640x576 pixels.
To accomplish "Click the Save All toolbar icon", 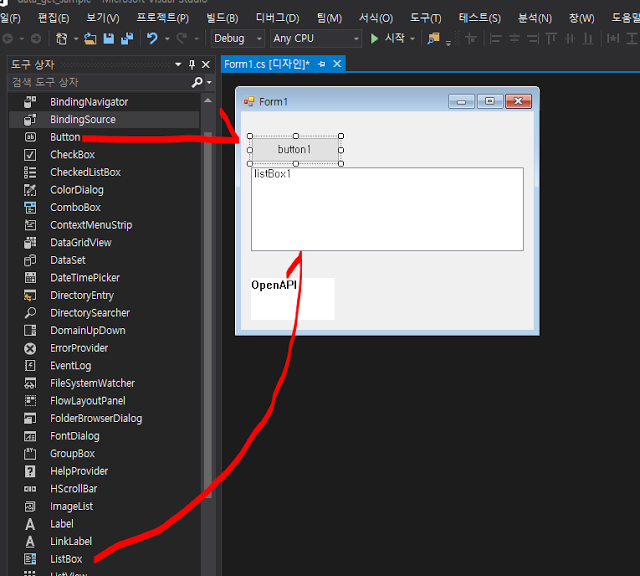I will (x=127, y=38).
